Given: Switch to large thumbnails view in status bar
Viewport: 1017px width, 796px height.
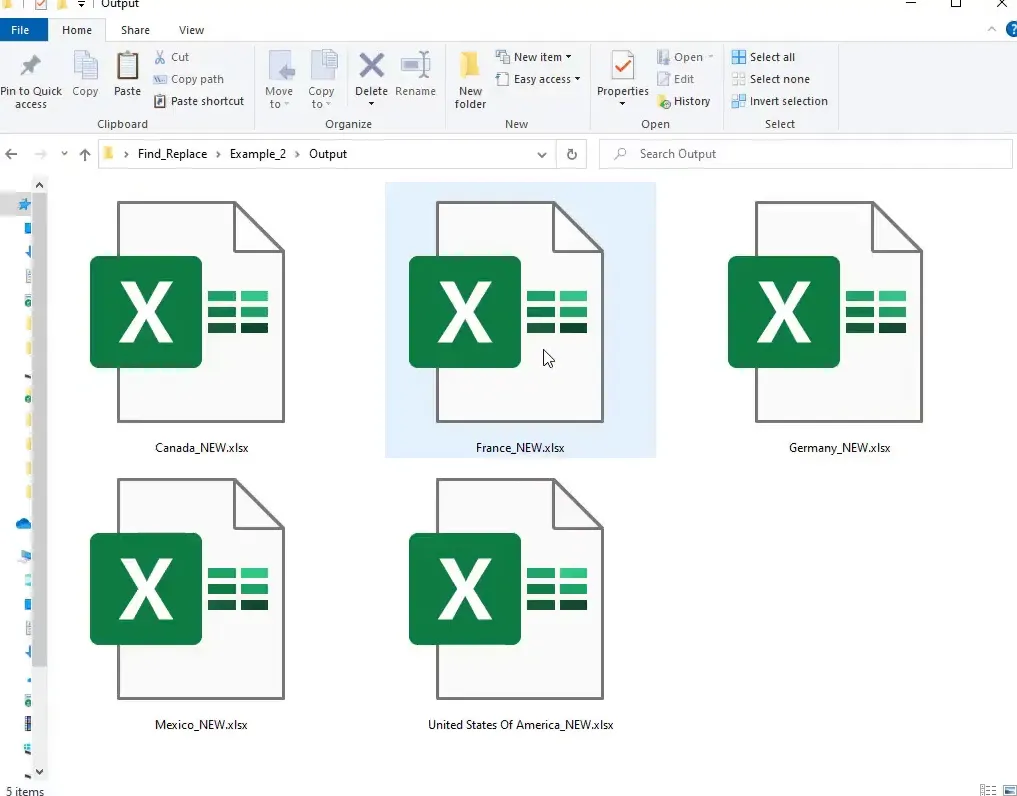Looking at the screenshot, I should 1009,790.
